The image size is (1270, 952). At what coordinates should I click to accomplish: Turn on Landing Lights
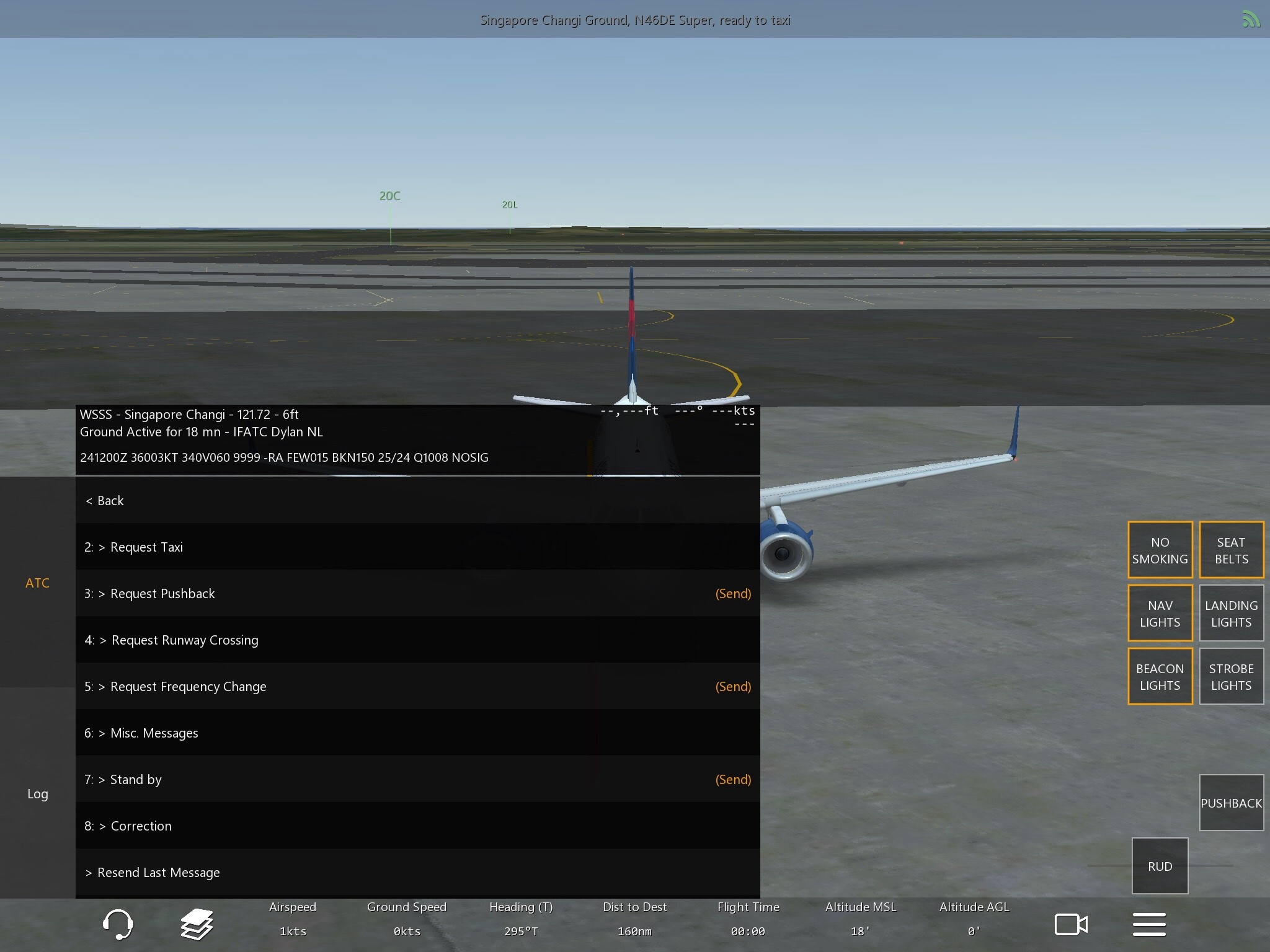tap(1231, 613)
